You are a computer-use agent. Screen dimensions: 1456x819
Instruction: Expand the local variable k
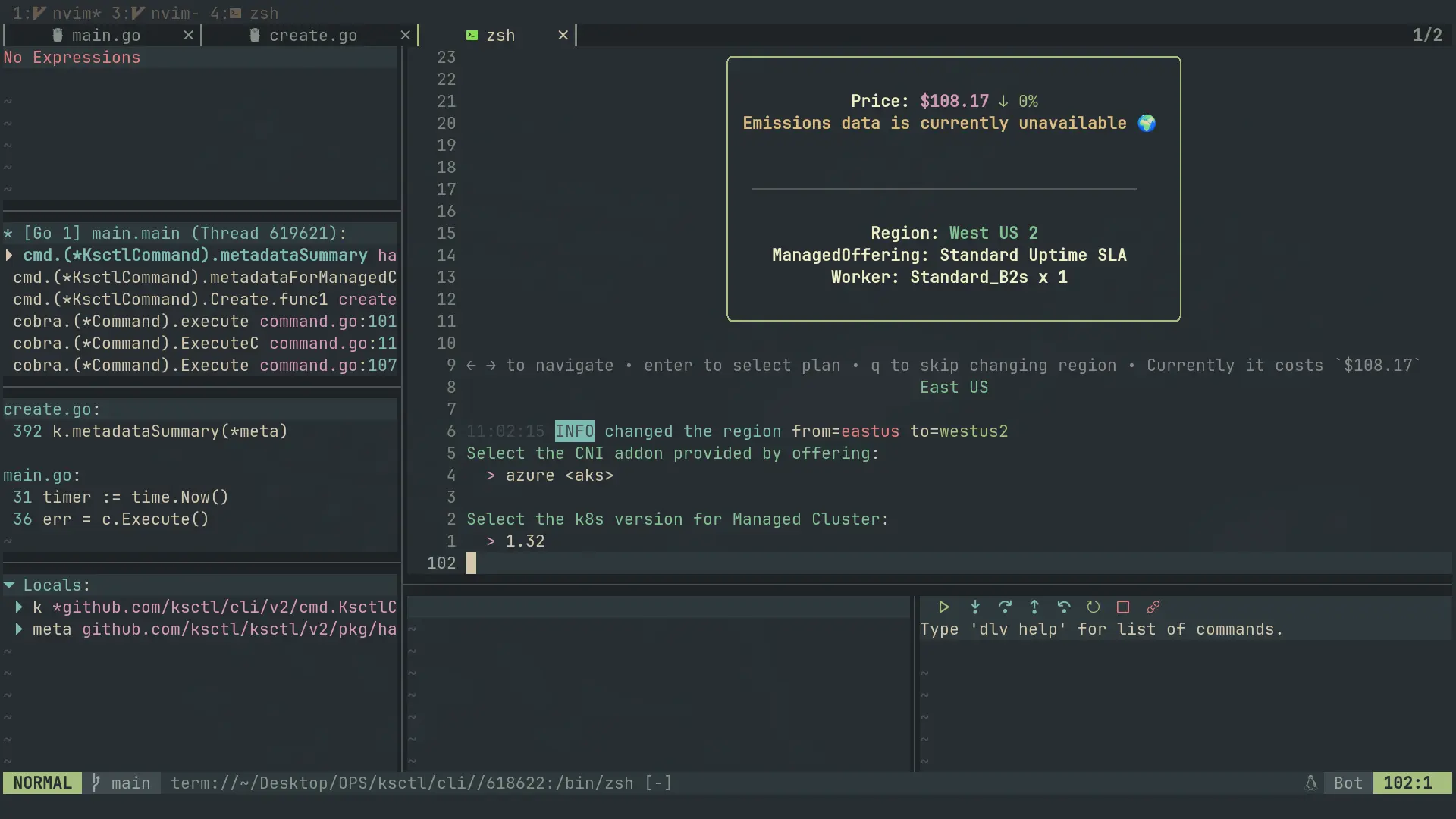[19, 607]
